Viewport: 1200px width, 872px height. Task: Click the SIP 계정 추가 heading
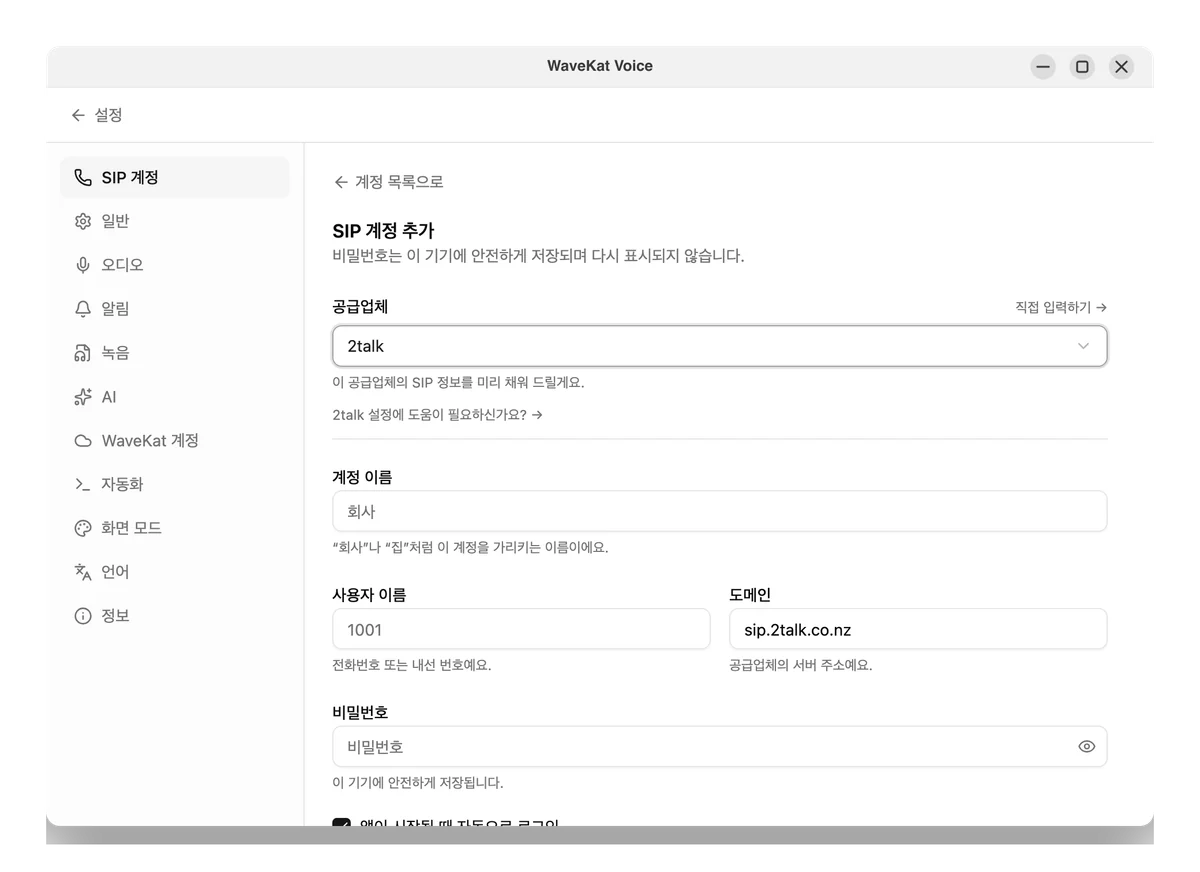pyautogui.click(x=383, y=231)
